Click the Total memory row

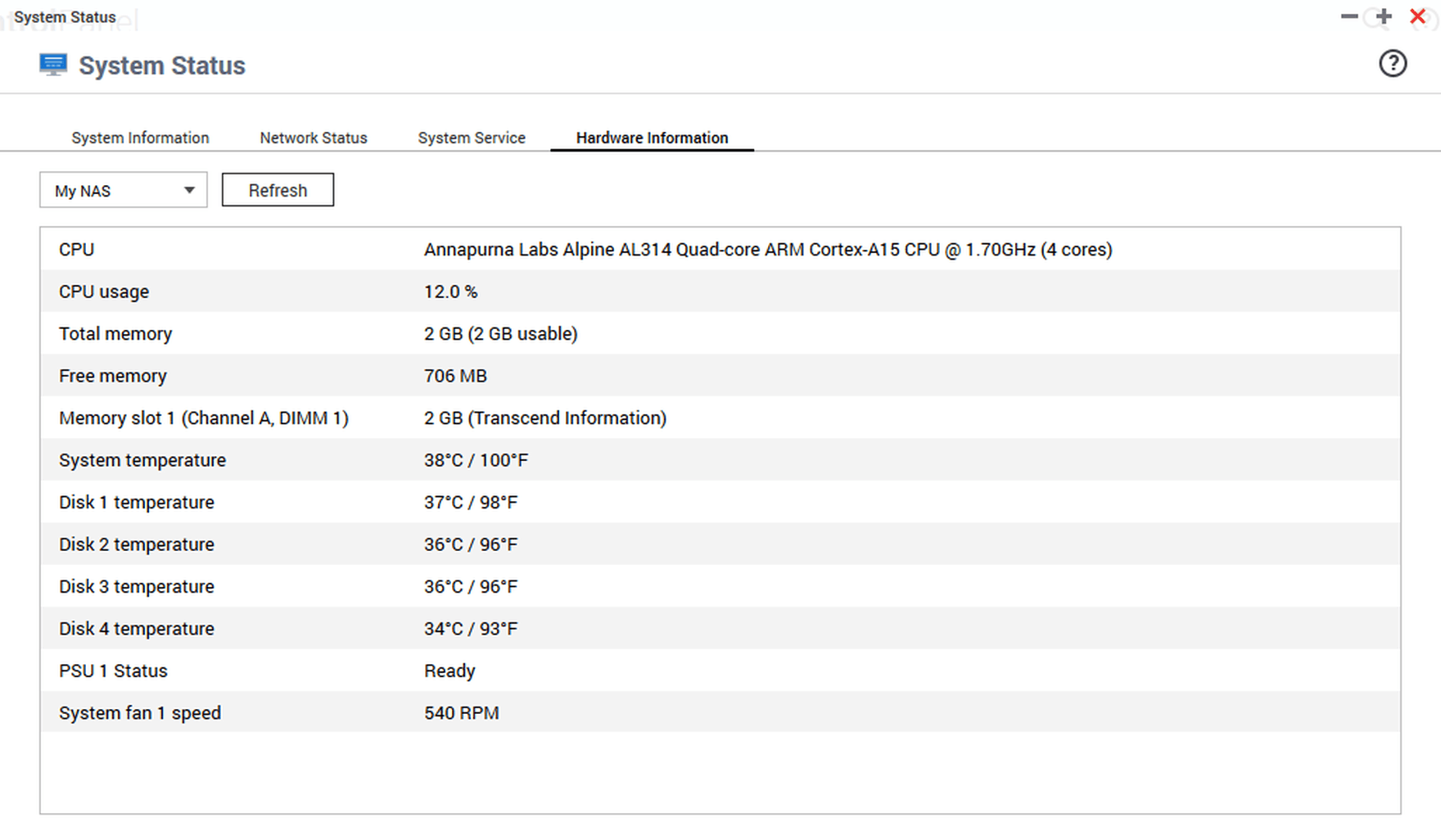tap(719, 334)
